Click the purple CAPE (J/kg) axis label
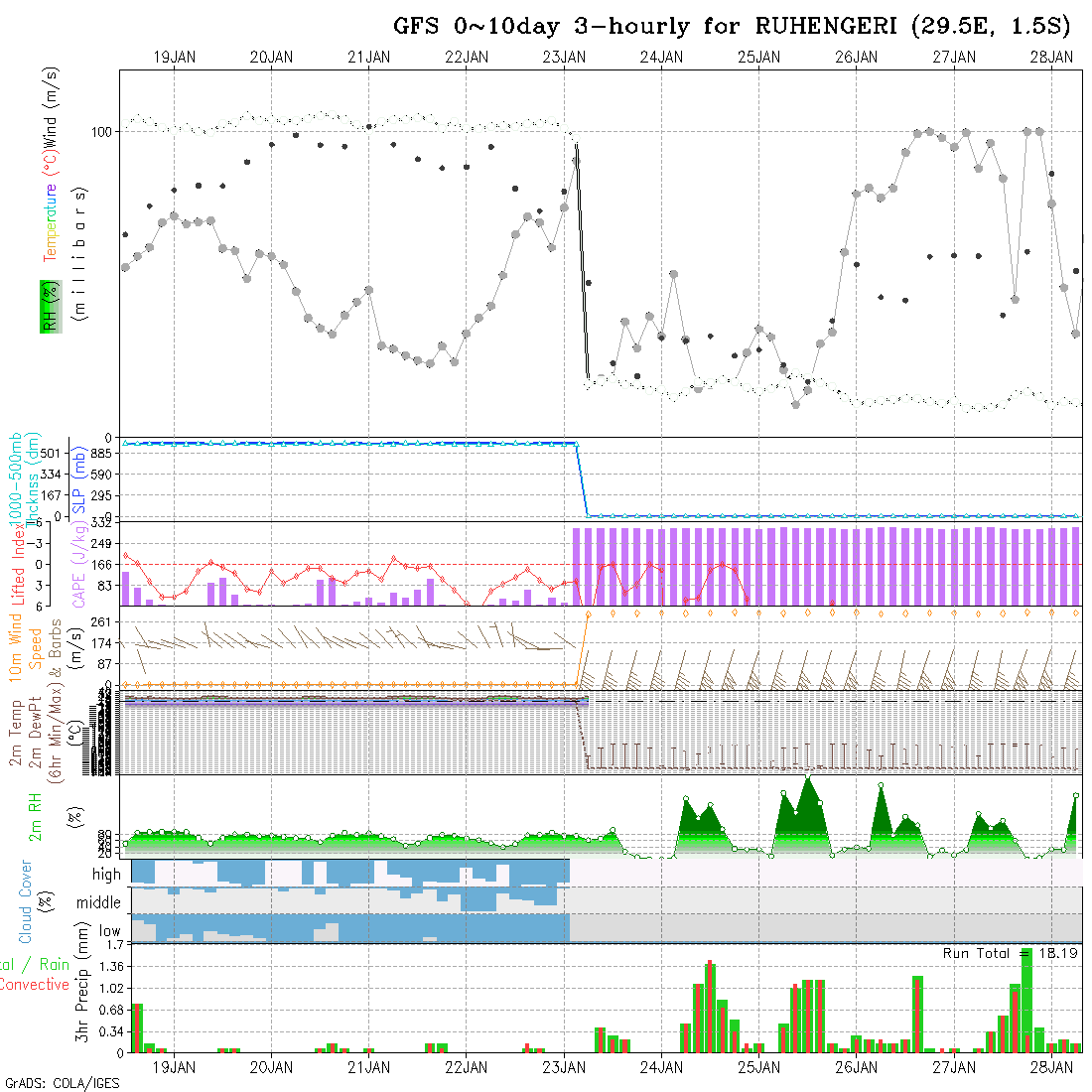1092x1092 pixels. click(x=77, y=564)
